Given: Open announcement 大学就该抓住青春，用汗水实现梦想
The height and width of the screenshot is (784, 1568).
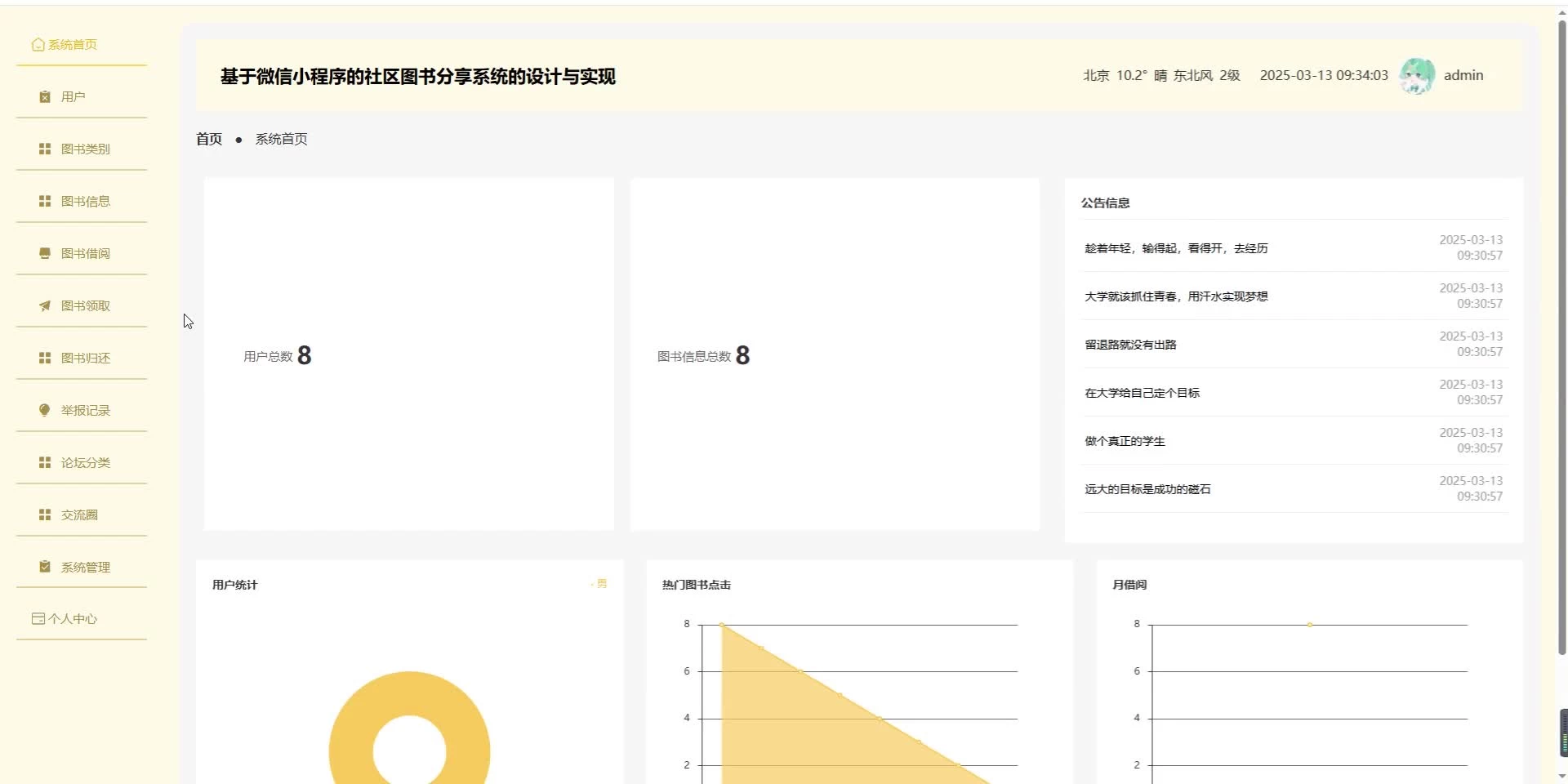Looking at the screenshot, I should pos(1176,296).
